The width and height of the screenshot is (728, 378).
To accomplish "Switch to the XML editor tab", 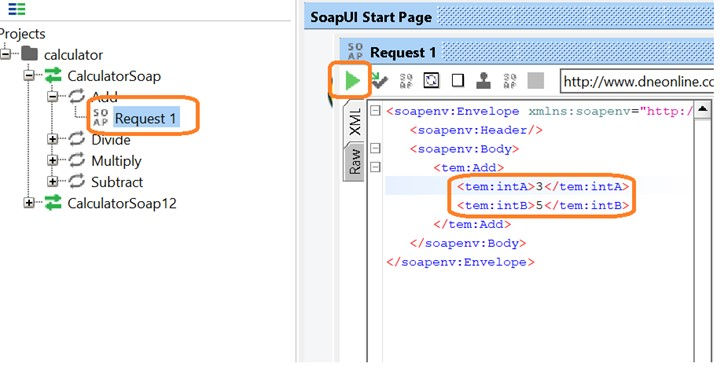I will [x=355, y=122].
